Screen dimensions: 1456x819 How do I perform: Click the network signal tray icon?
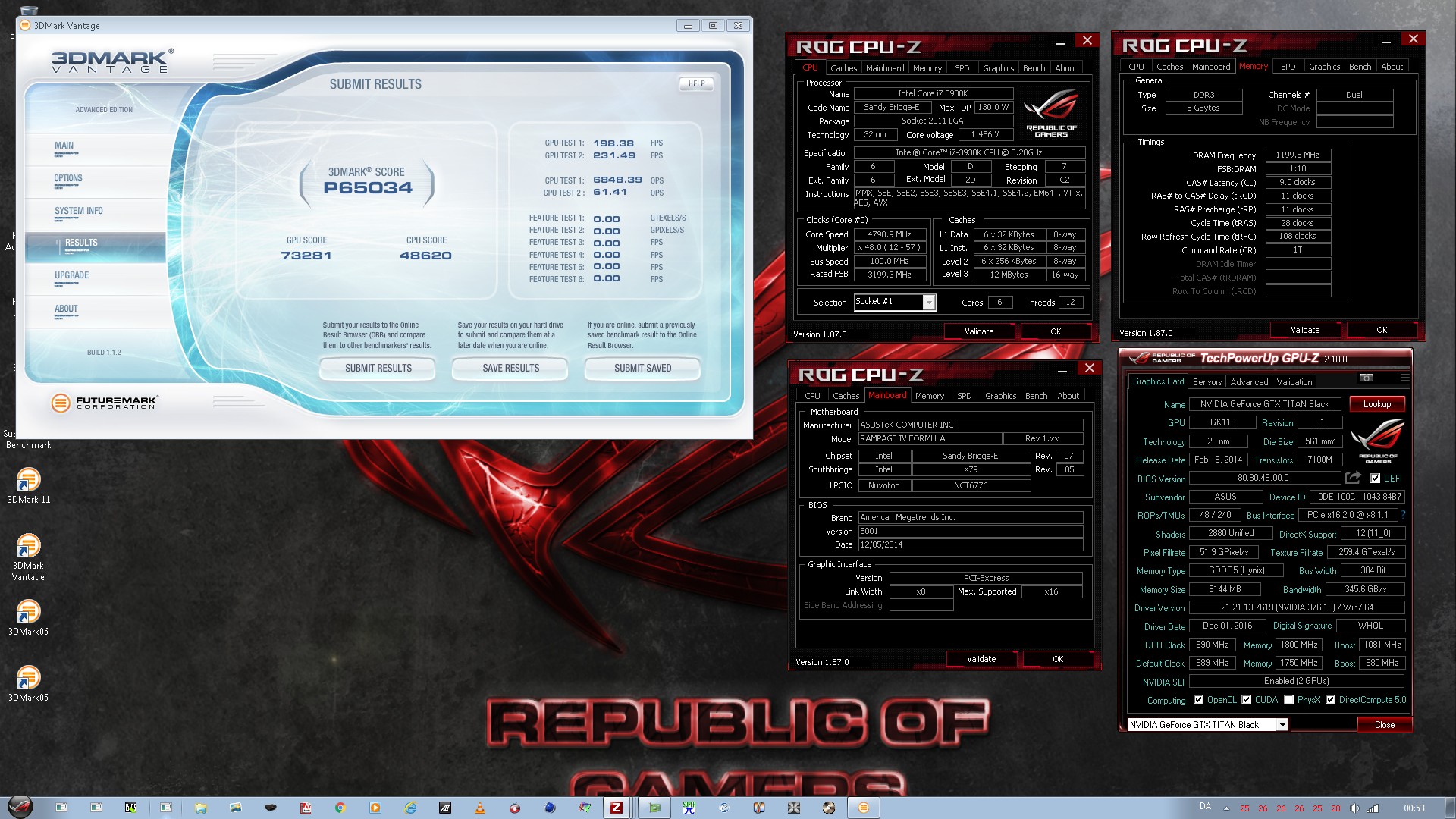1373,808
